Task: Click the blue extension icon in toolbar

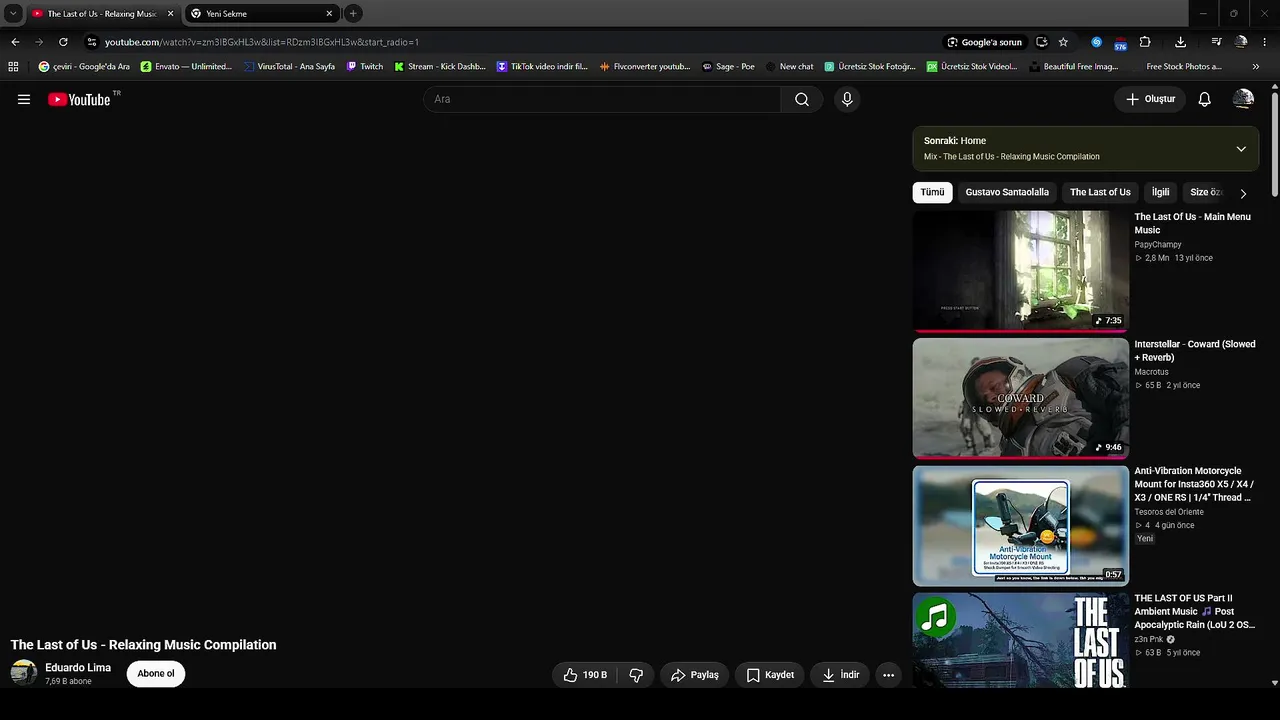Action: pyautogui.click(x=1096, y=42)
